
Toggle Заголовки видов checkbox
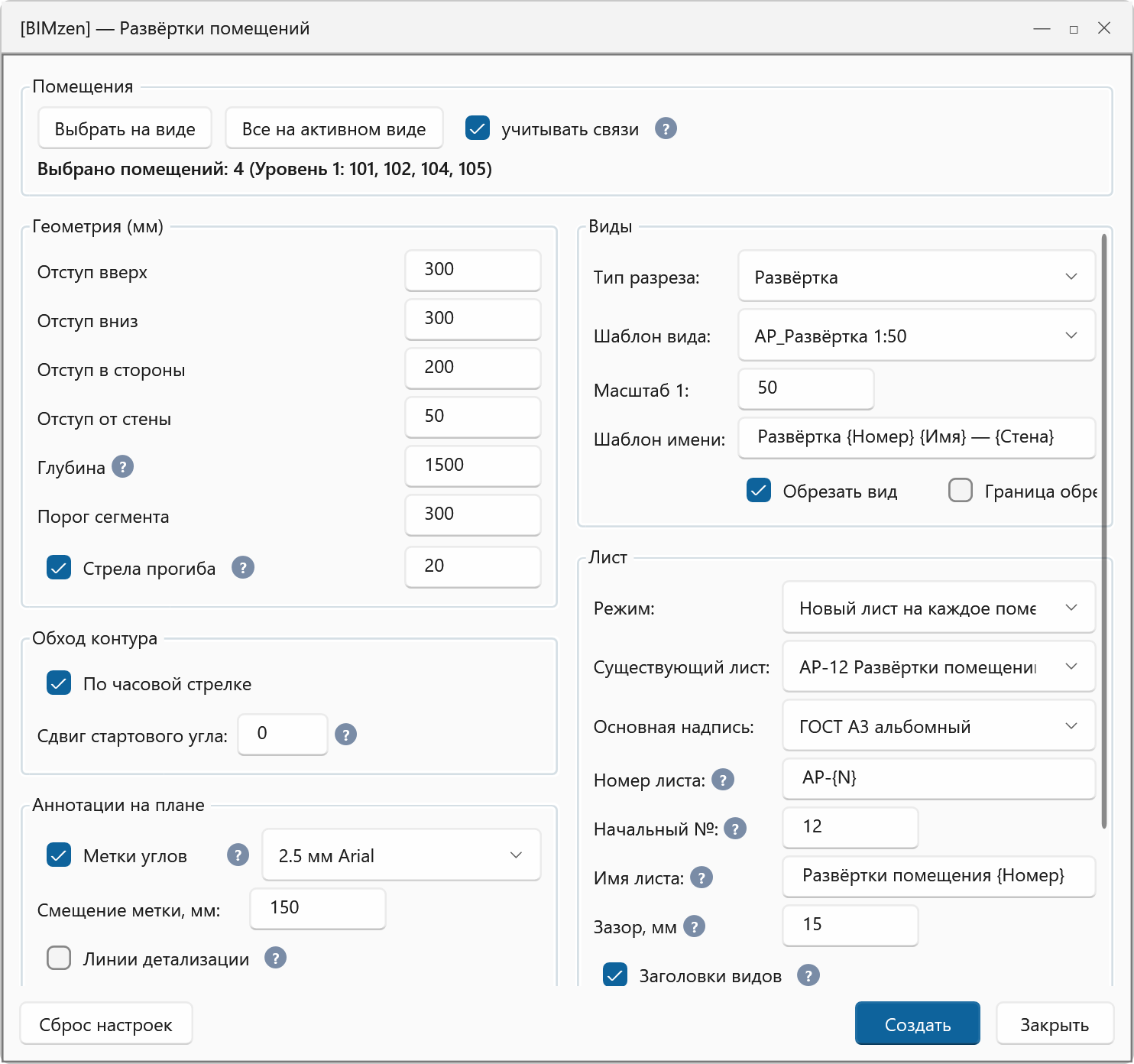[615, 975]
